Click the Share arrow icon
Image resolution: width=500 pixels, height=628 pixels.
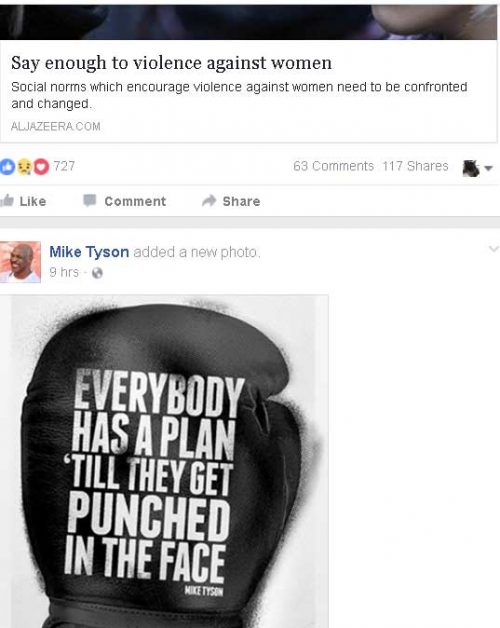(209, 201)
